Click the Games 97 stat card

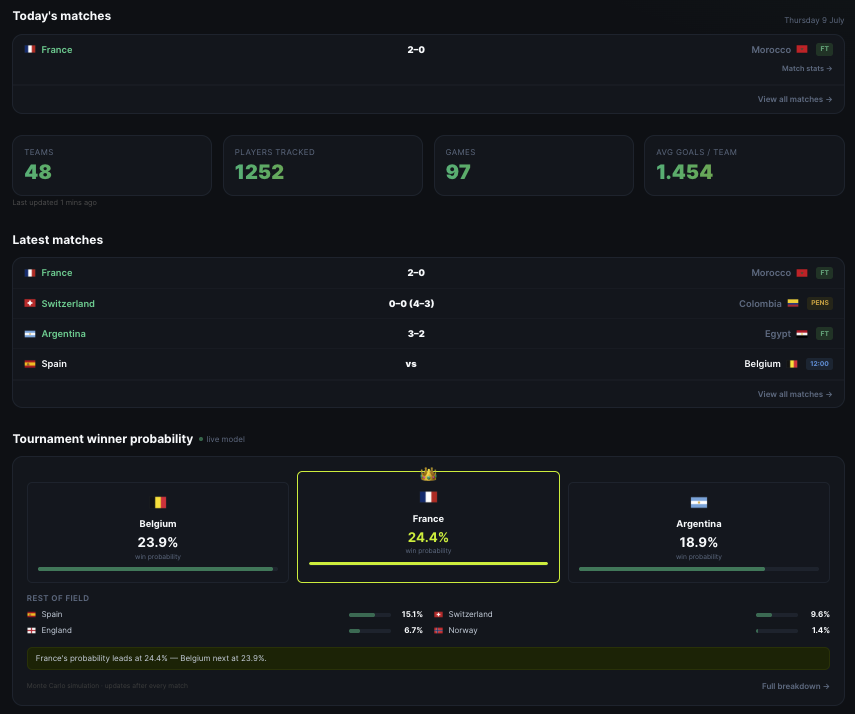[534, 165]
